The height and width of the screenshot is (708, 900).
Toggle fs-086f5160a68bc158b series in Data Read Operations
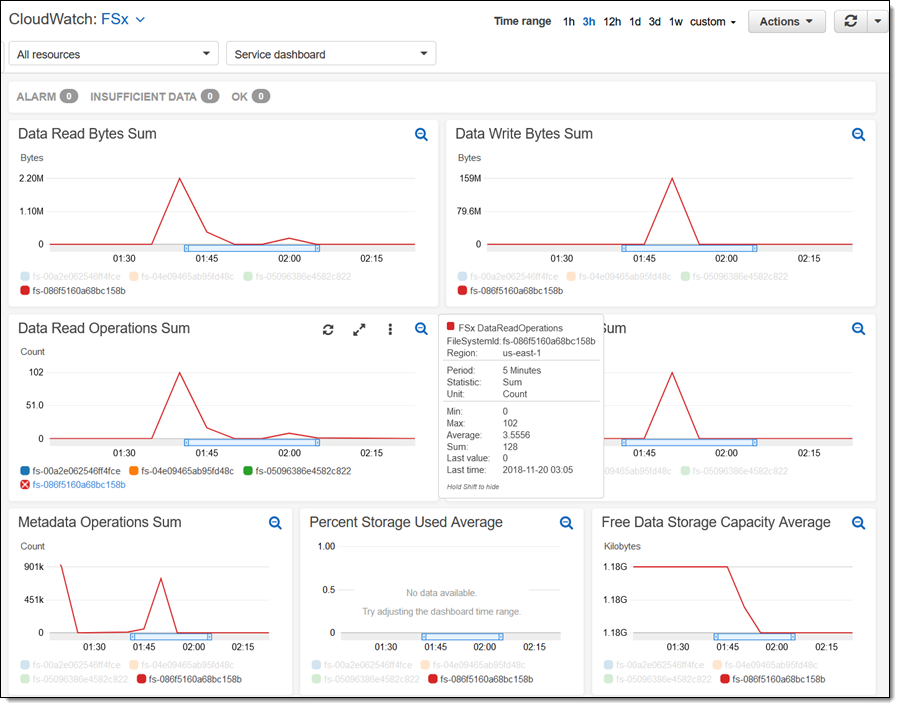click(x=72, y=485)
